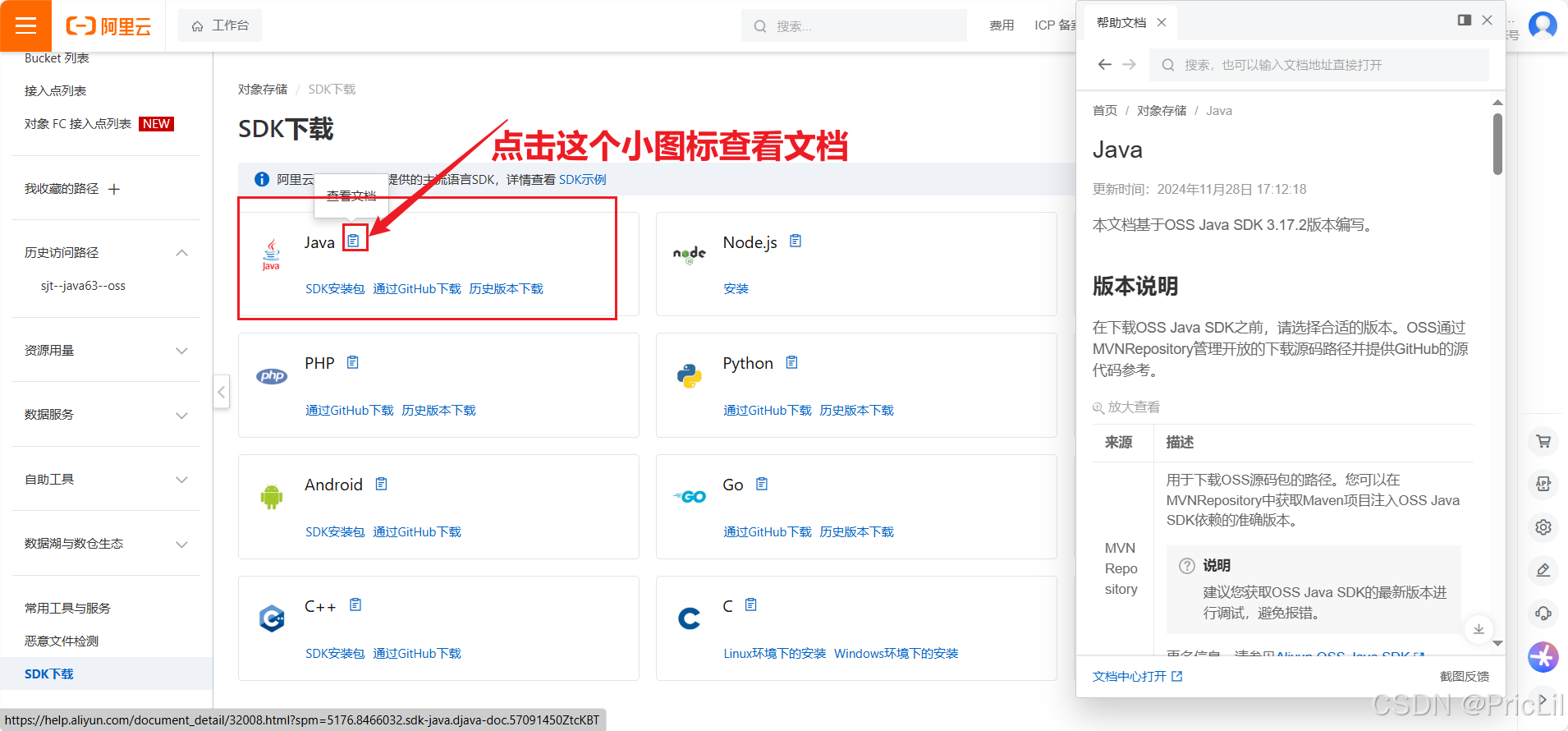
Task: Open PHP 通过GitHub下载 link
Action: pos(350,411)
